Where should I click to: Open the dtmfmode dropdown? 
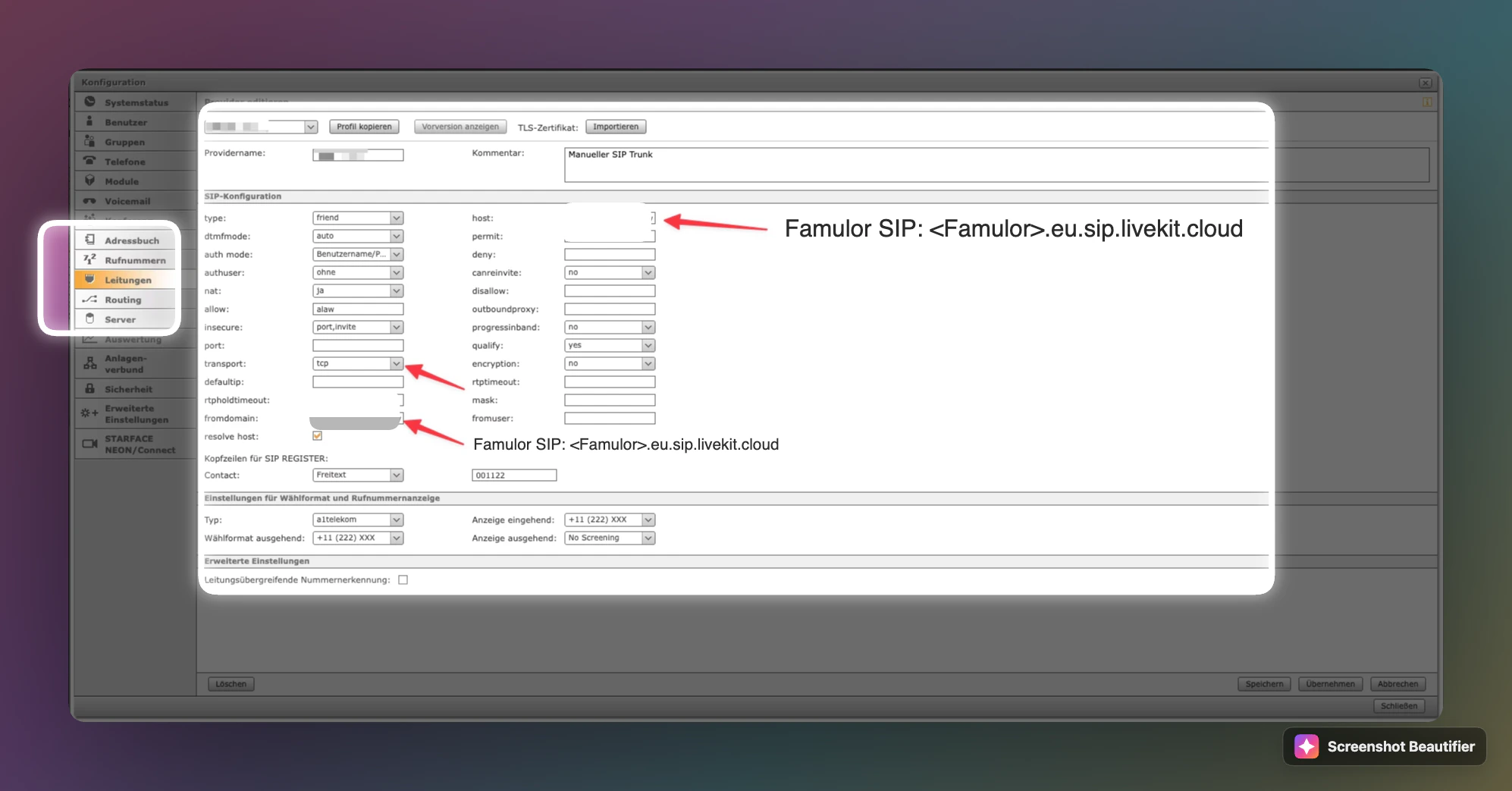pos(358,236)
